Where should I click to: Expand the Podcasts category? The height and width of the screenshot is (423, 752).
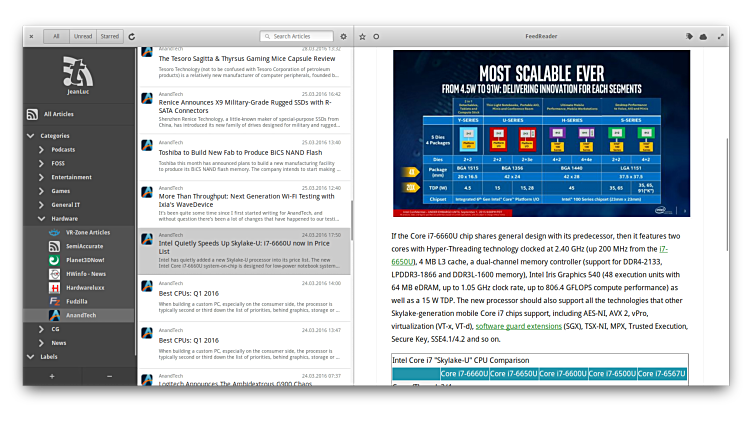coord(42,149)
